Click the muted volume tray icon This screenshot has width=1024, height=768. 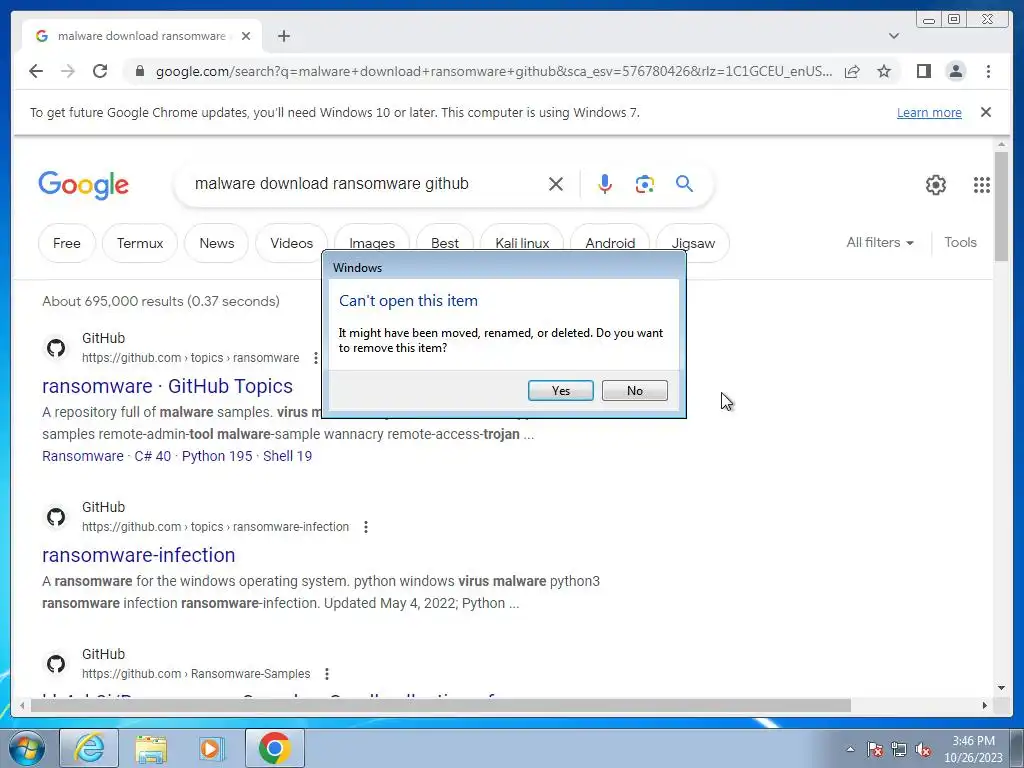point(923,750)
